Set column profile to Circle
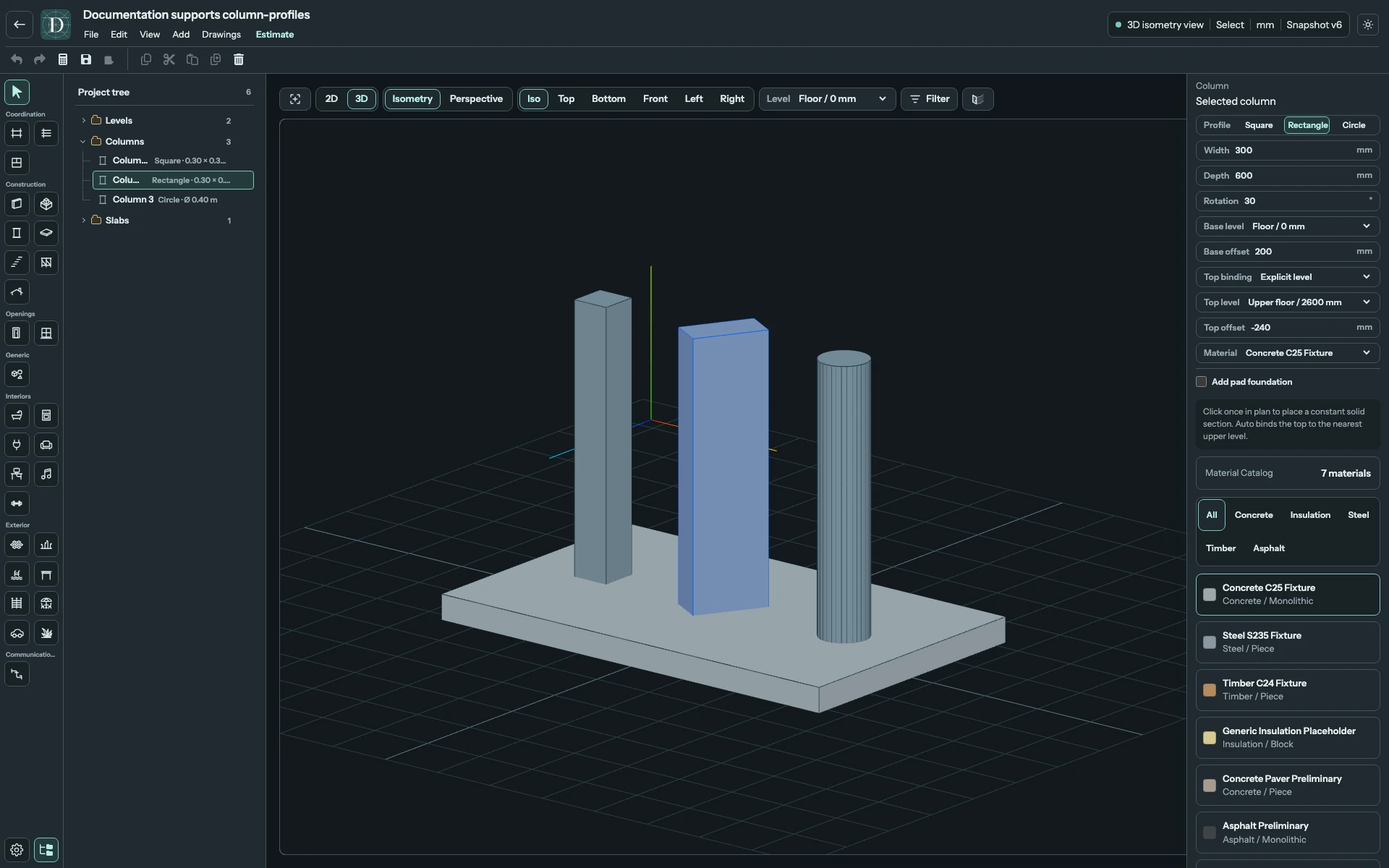This screenshot has width=1389, height=868. pos(1354,125)
